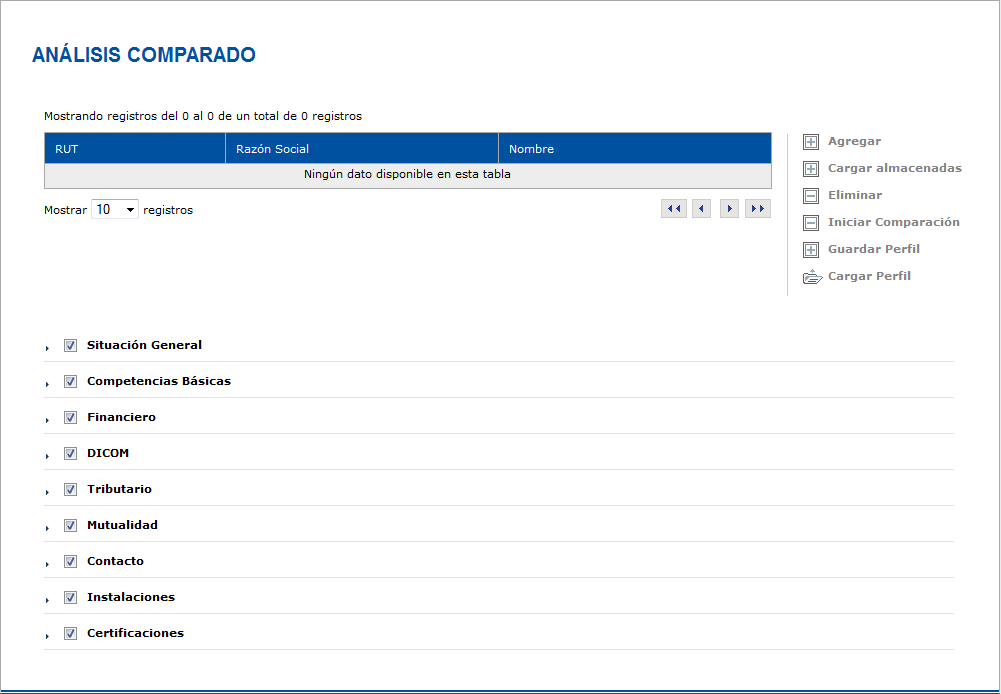Click the Cargar almacenadas link

(894, 168)
